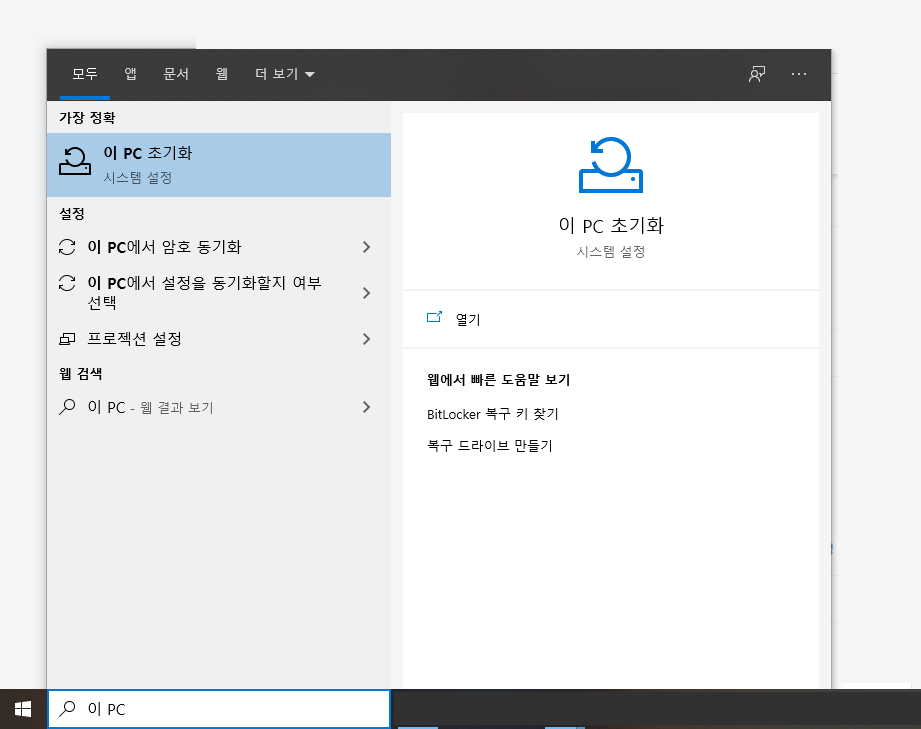Switch to the 웹 tab
921x729 pixels.
coord(221,74)
